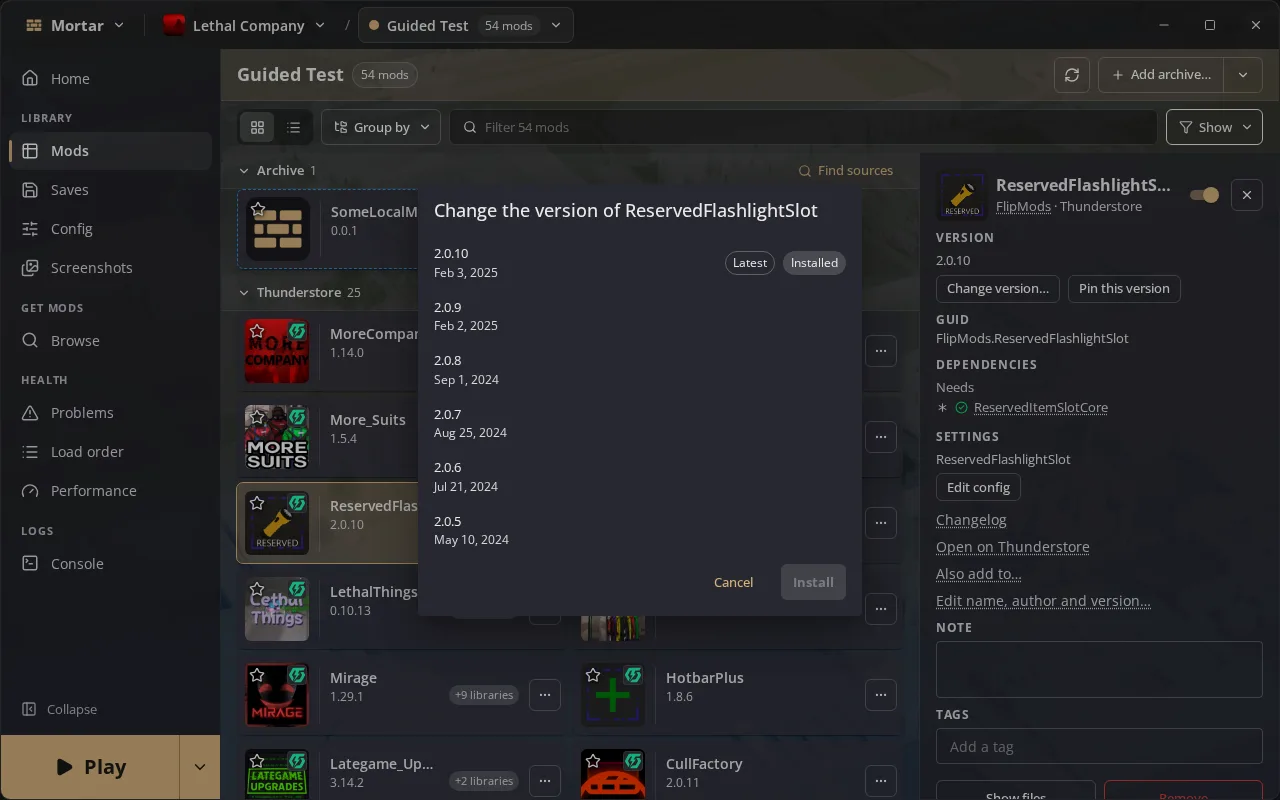Viewport: 1280px width, 800px height.
Task: Open more options for HotbarPlus
Action: [x=880, y=694]
